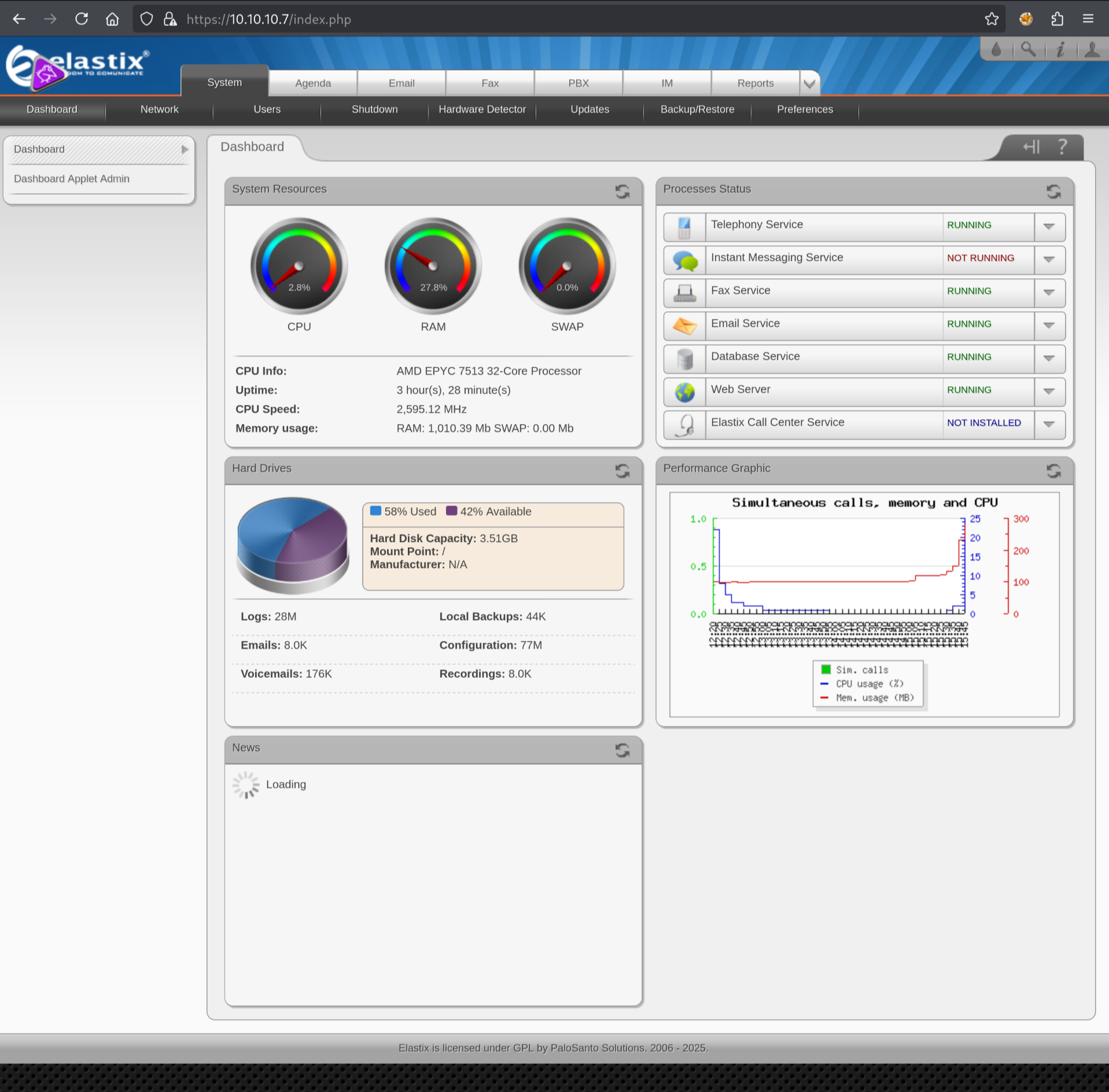This screenshot has height=1092, width=1109.
Task: Refresh the Processes Status applet
Action: tap(1053, 191)
